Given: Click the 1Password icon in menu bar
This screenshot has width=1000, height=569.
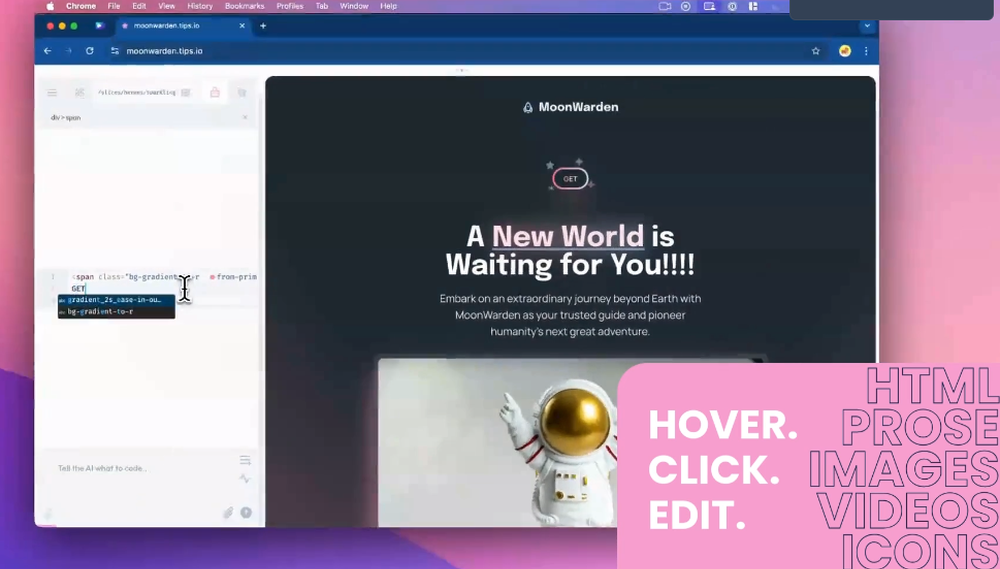Looking at the screenshot, I should click(732, 6).
